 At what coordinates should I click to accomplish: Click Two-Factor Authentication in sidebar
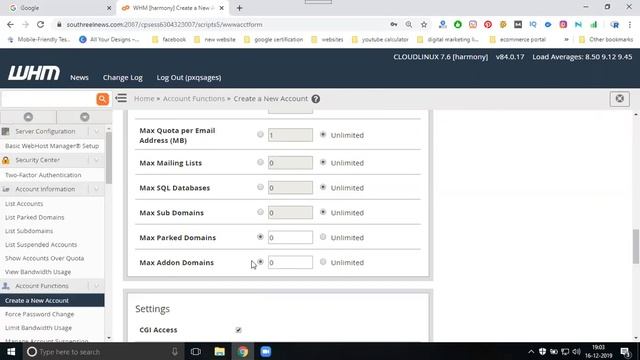point(43,175)
